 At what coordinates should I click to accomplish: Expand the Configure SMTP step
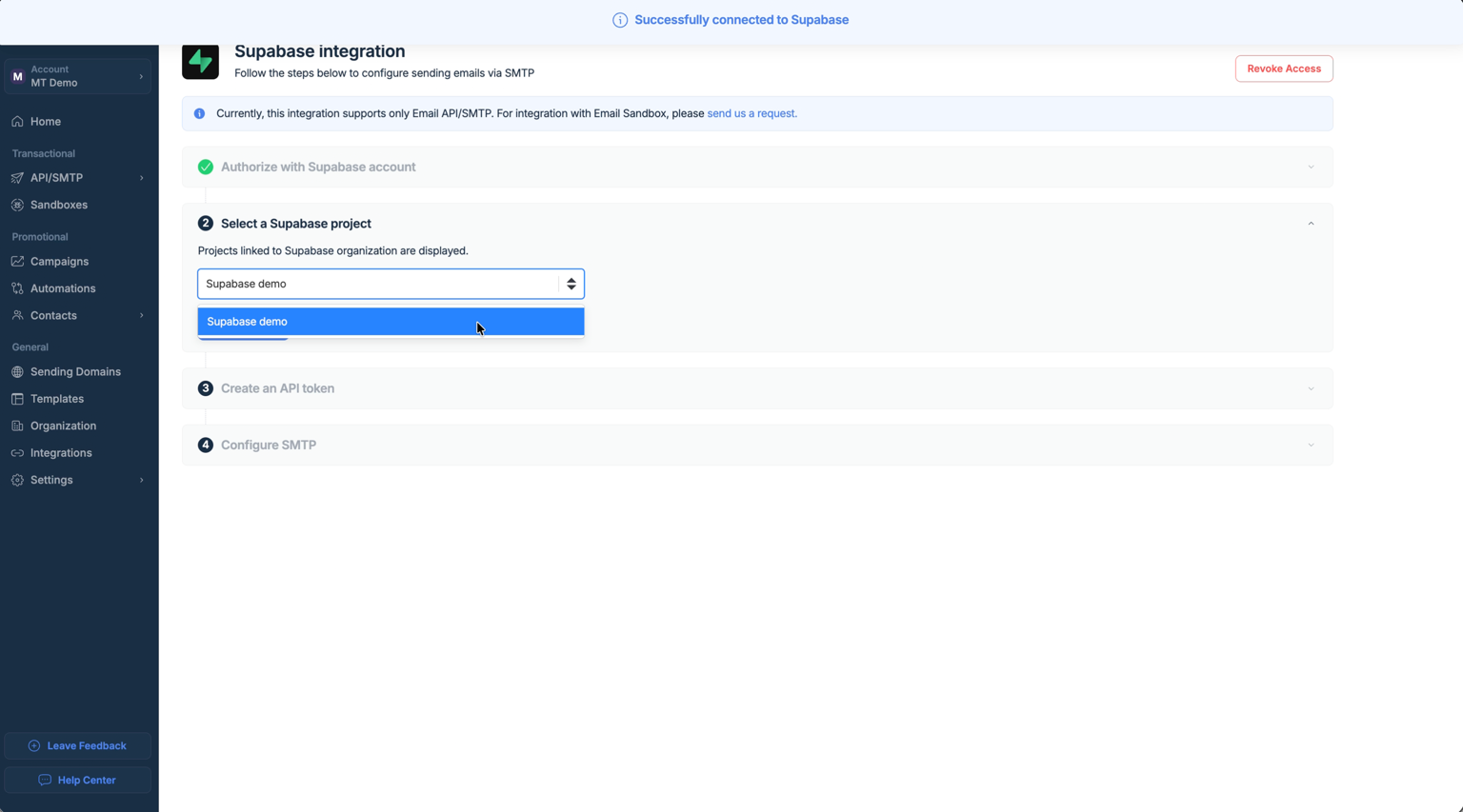tap(1311, 445)
